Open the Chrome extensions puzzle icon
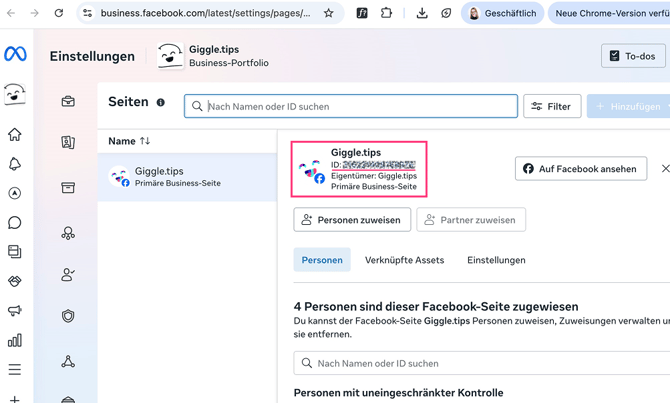Viewport: 670px width, 403px height. point(386,13)
